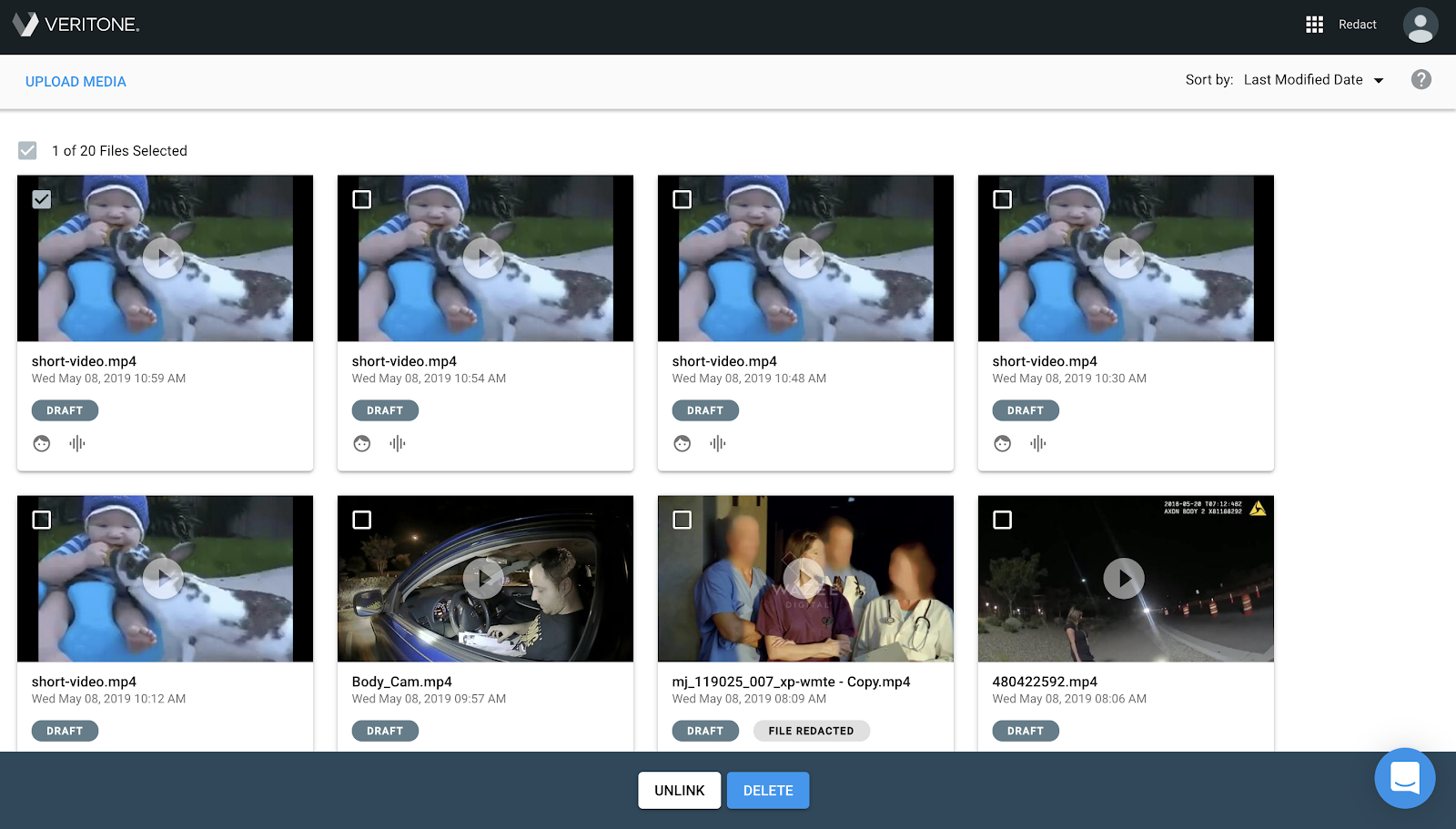Image resolution: width=1456 pixels, height=829 pixels.
Task: Toggle the select all files checkbox
Action: coord(28,151)
